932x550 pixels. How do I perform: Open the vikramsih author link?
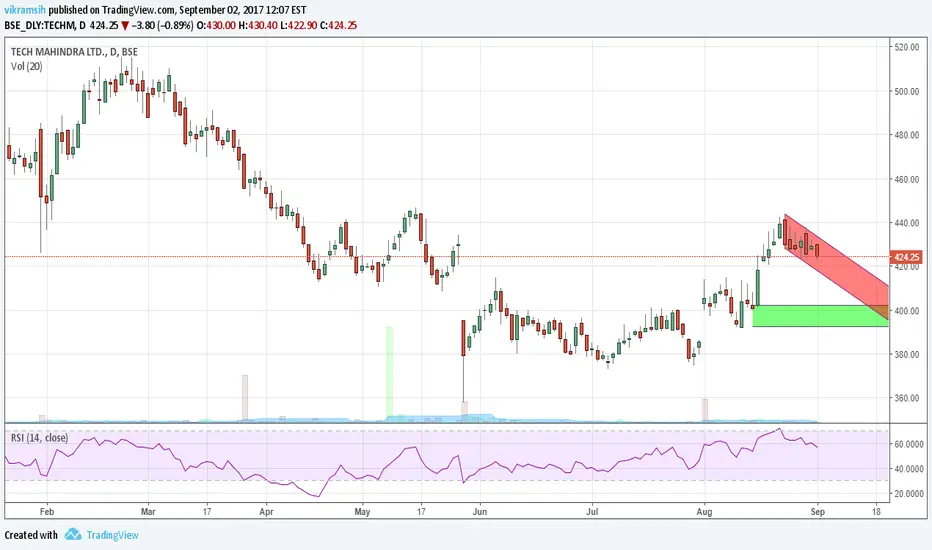25,10
